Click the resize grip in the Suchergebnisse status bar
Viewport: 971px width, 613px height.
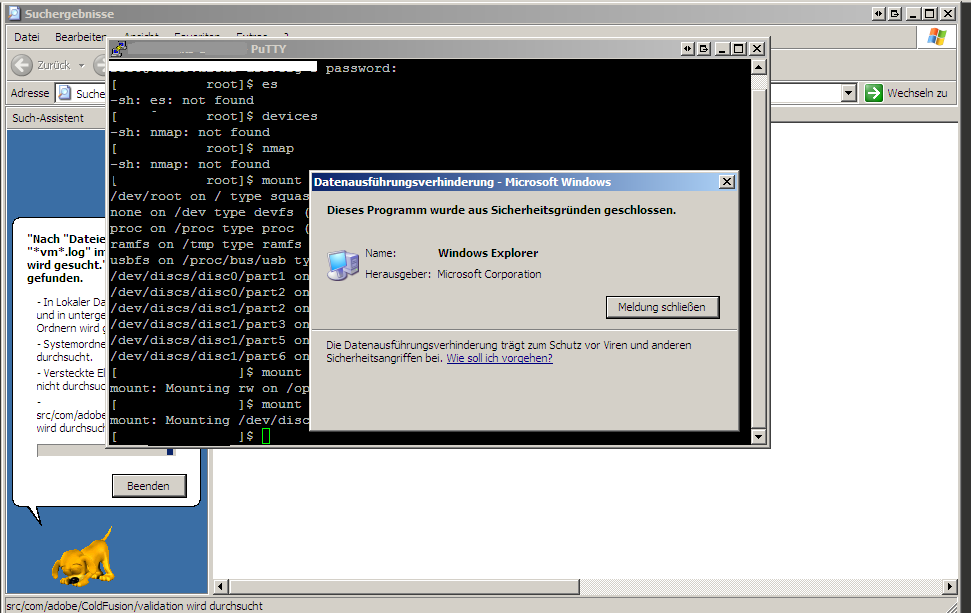[951, 606]
